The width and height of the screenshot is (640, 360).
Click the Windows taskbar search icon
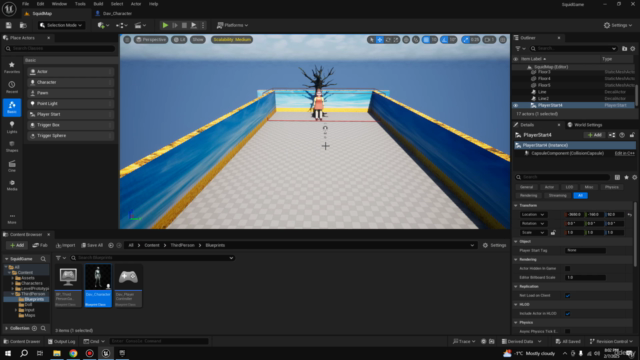[x=24, y=353]
